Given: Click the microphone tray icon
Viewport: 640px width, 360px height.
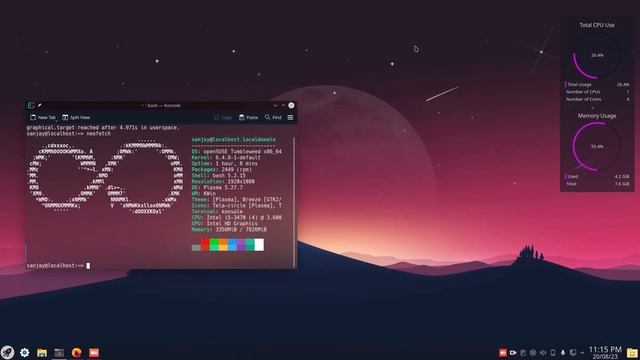Looking at the screenshot, I should tap(563, 353).
